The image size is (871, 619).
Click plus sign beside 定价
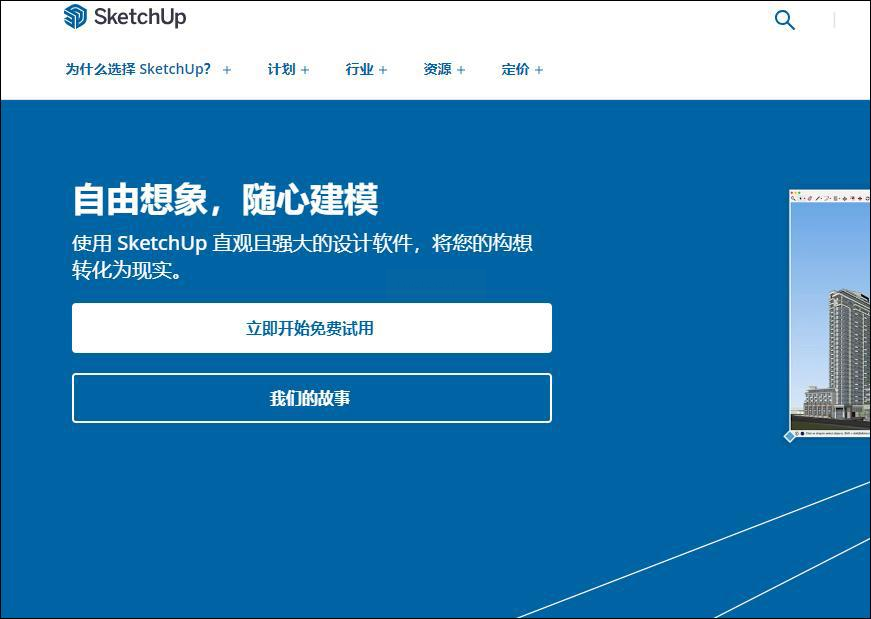pos(538,70)
